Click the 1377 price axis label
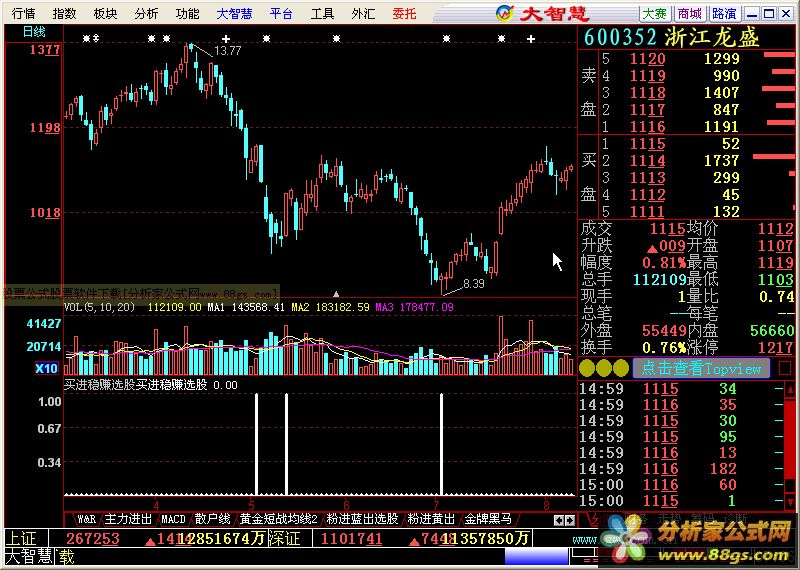The image size is (800, 570). pos(45,49)
